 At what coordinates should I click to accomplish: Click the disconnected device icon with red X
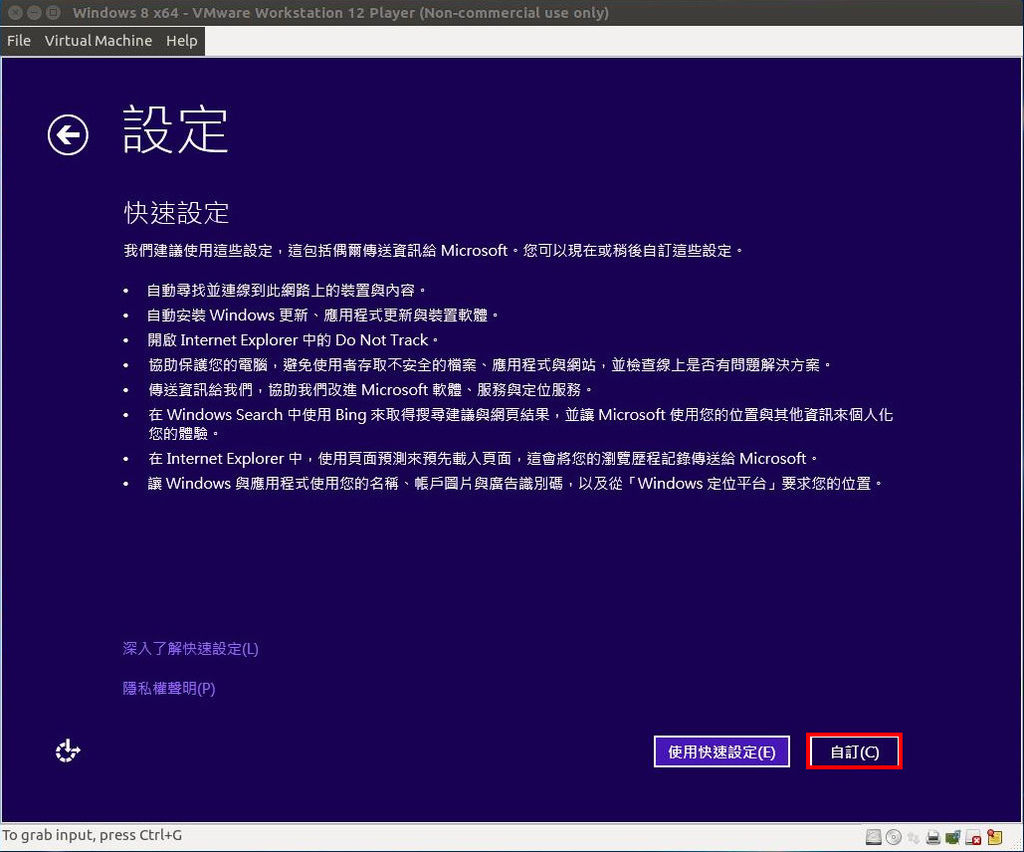973,837
